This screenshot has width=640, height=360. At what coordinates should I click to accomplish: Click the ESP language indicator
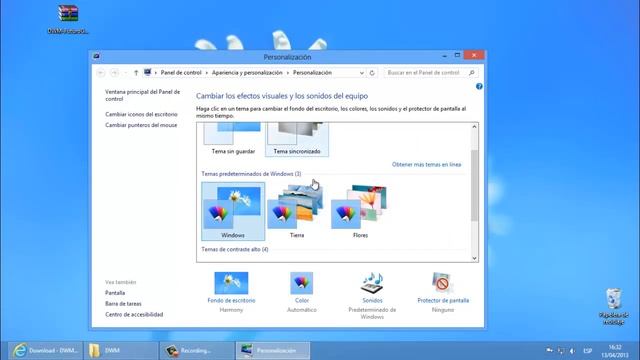(x=587, y=351)
